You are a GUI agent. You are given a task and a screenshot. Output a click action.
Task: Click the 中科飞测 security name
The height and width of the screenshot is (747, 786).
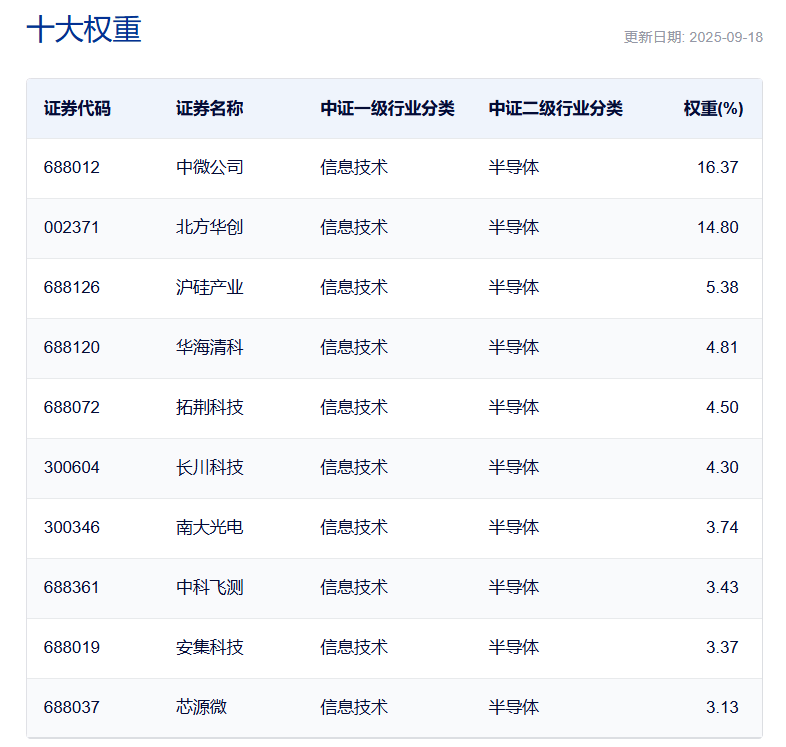(x=210, y=587)
